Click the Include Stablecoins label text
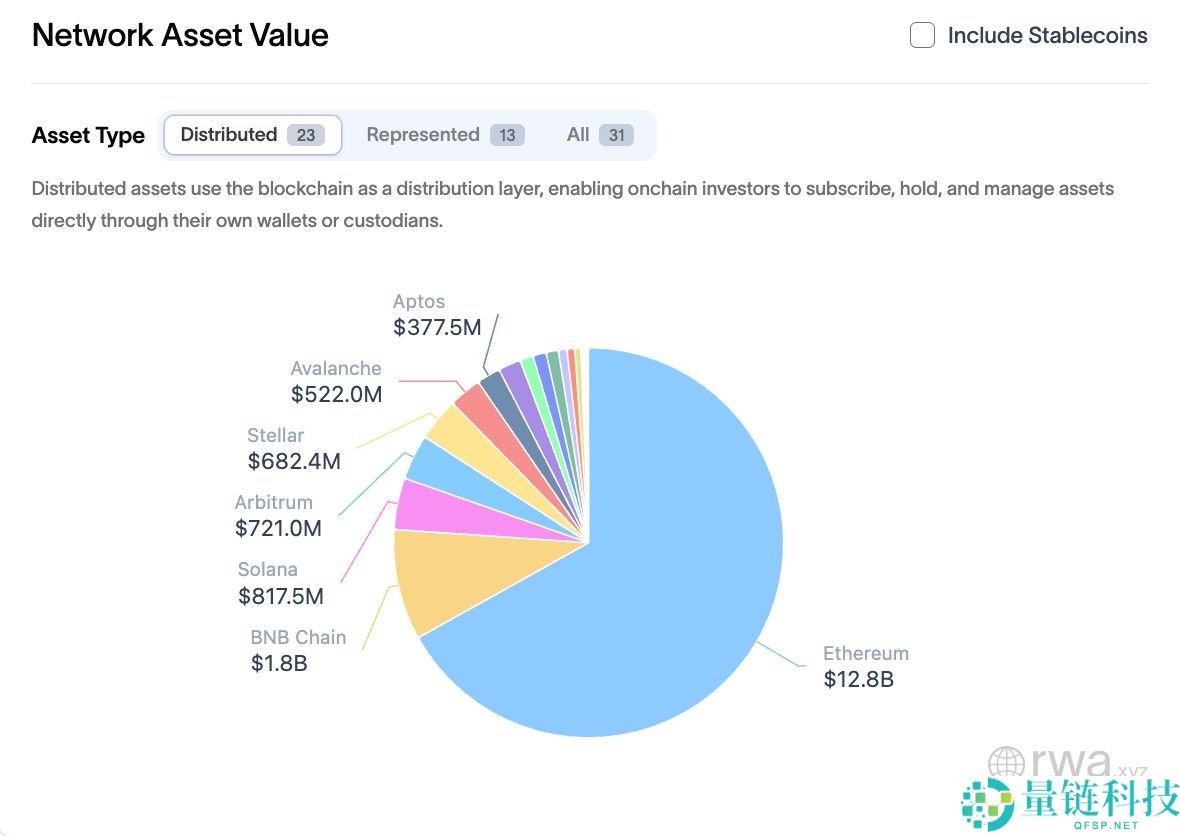This screenshot has height=836, width=1180. click(x=1047, y=35)
